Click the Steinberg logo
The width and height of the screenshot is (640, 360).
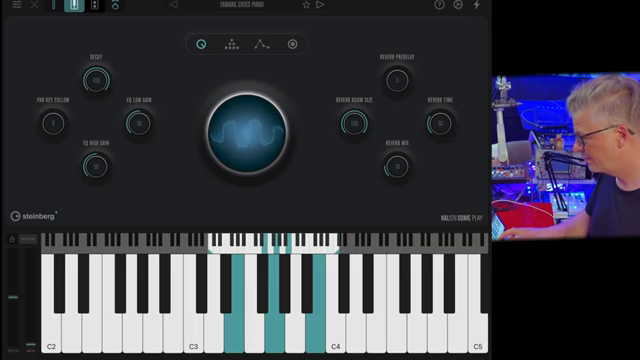click(34, 216)
